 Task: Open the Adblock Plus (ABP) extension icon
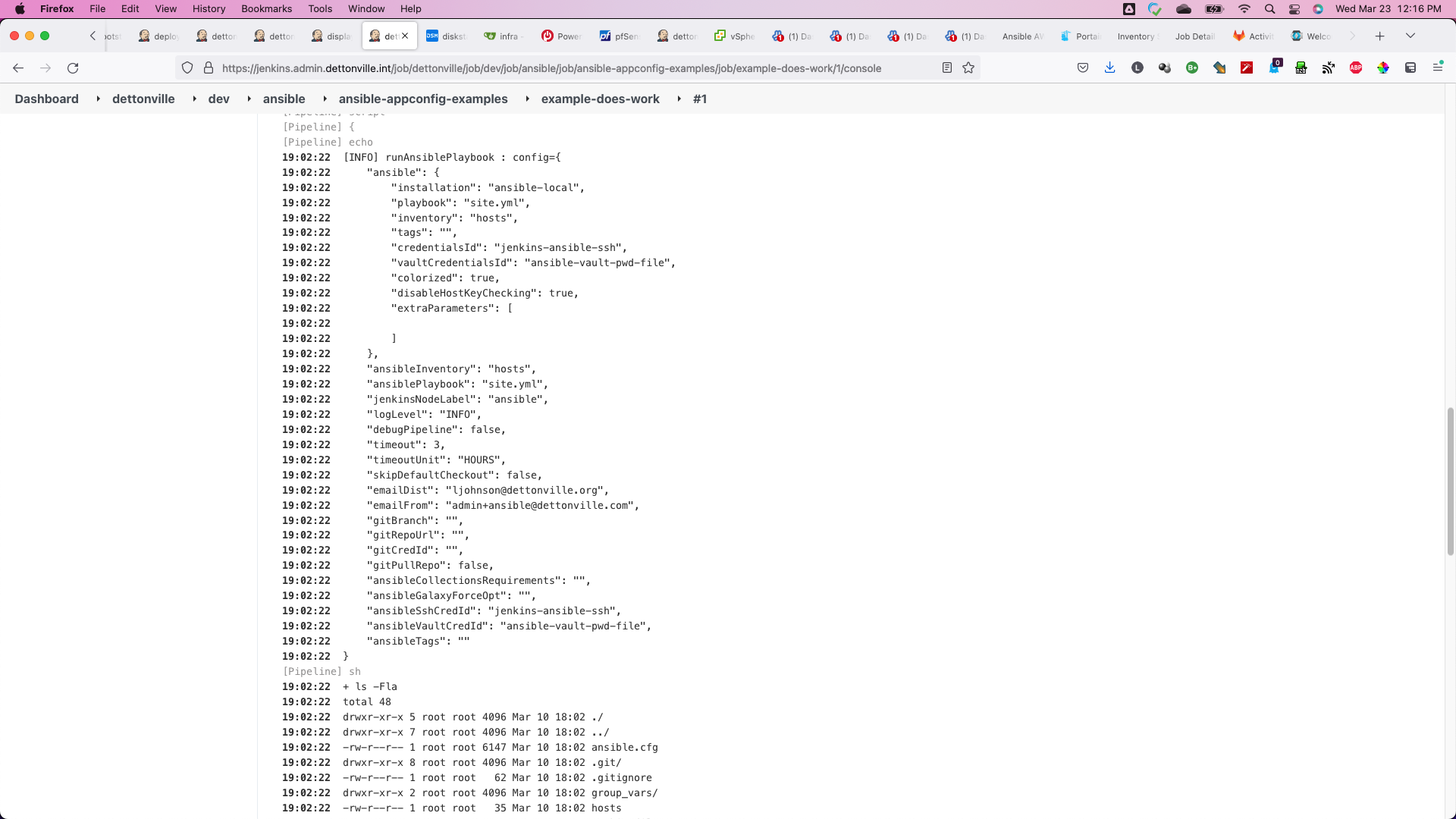1356,68
